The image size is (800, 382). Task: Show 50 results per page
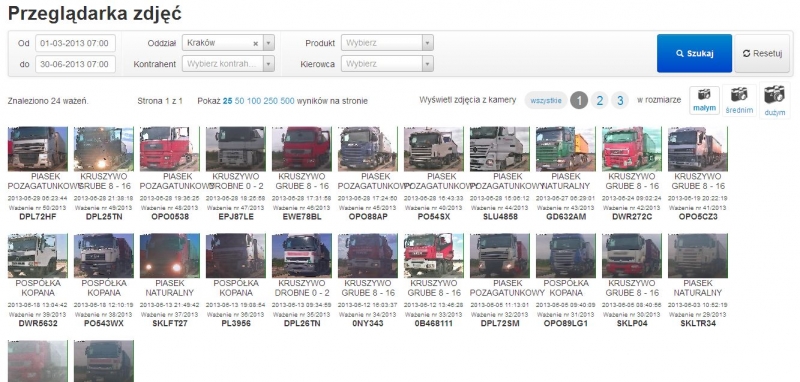tap(239, 101)
